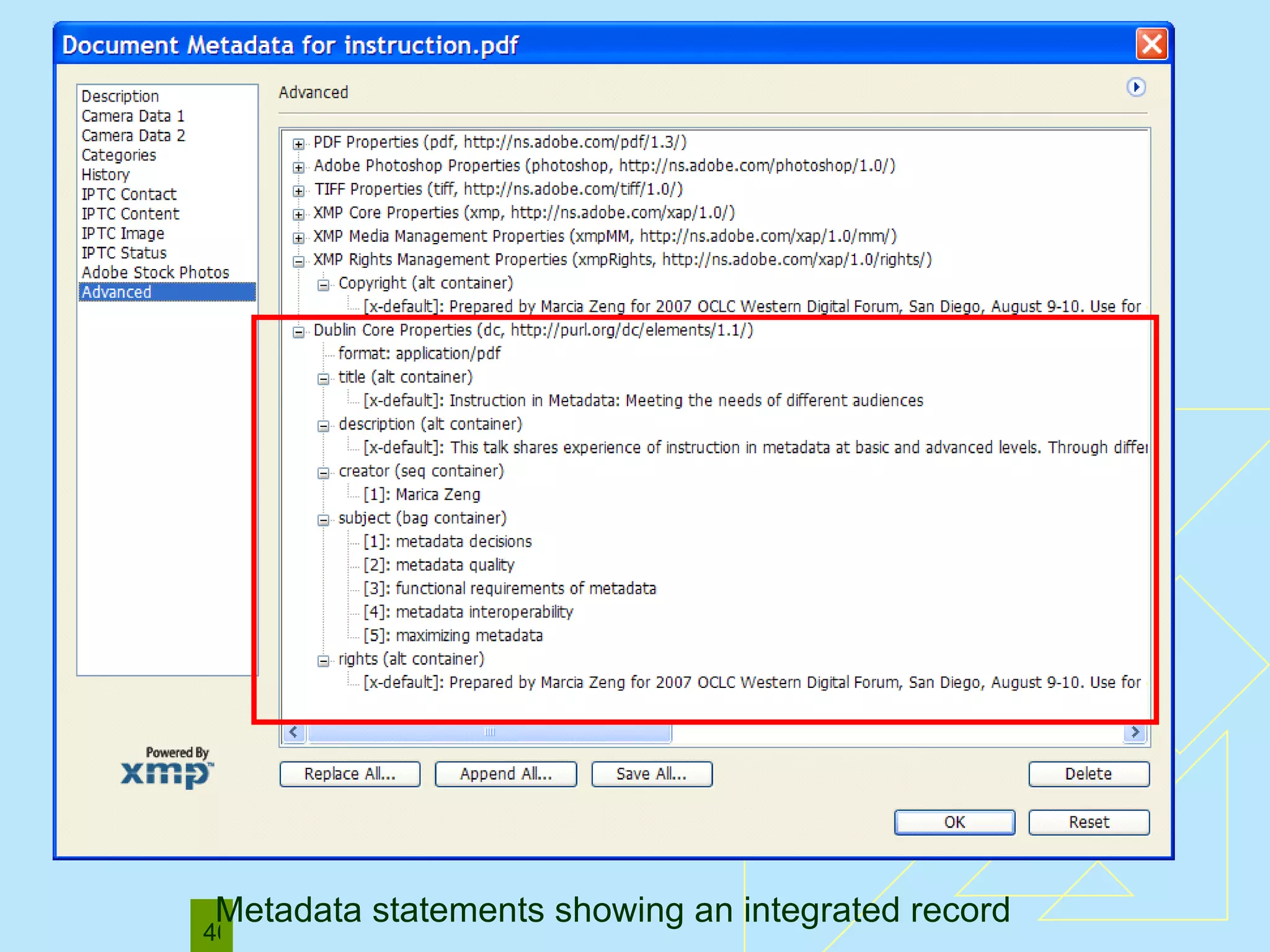
Task: Open the Description panel
Action: (x=120, y=96)
